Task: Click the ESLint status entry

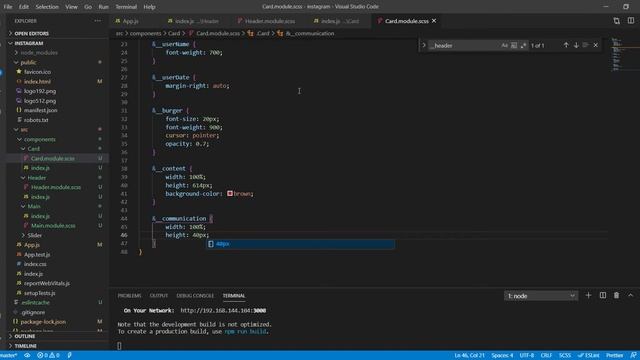Action: [x=588, y=356]
